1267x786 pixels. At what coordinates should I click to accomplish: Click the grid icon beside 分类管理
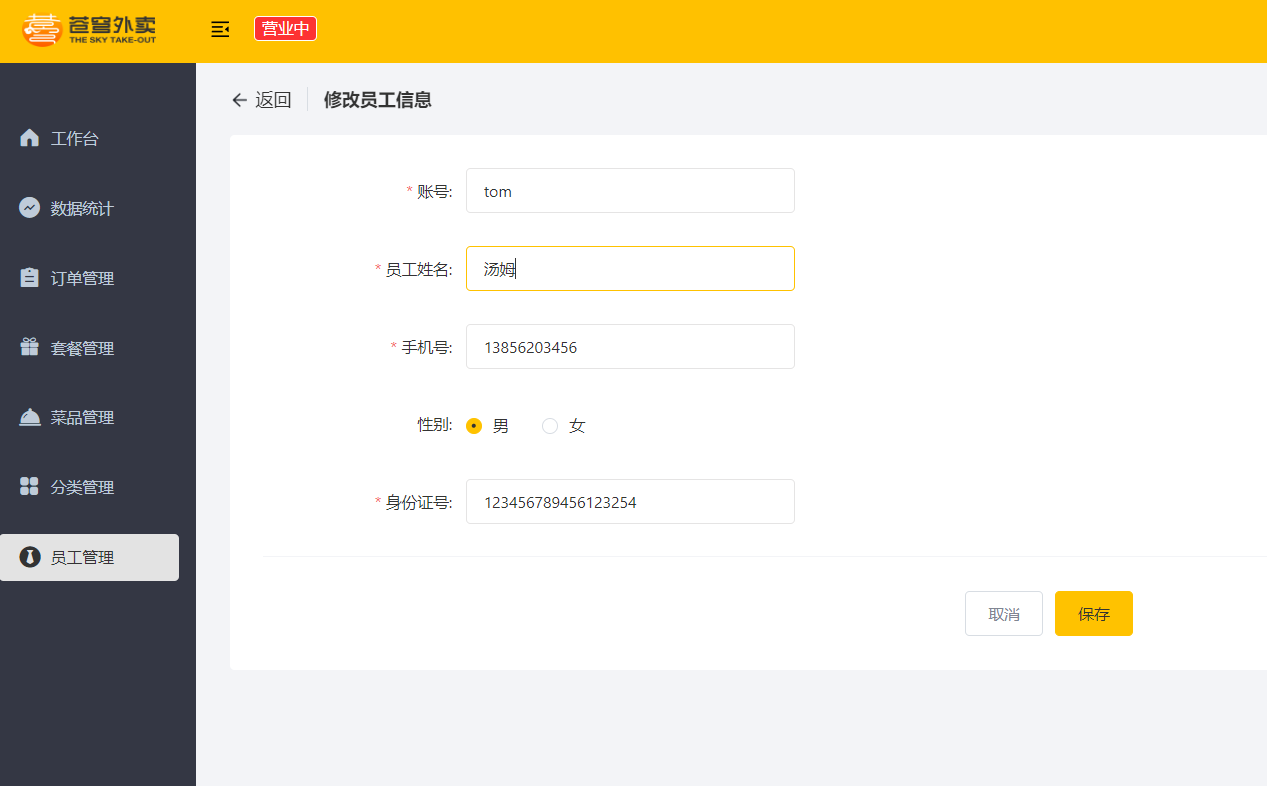tap(29, 487)
